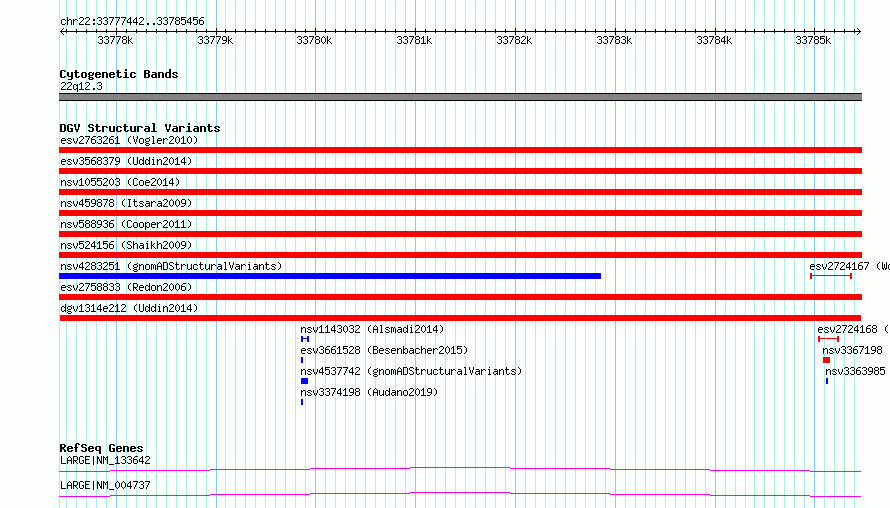Viewport: 890px width, 508px height.
Task: Click the esv3661528 (Besenbacher2015) label
Action: pyautogui.click(x=384, y=350)
